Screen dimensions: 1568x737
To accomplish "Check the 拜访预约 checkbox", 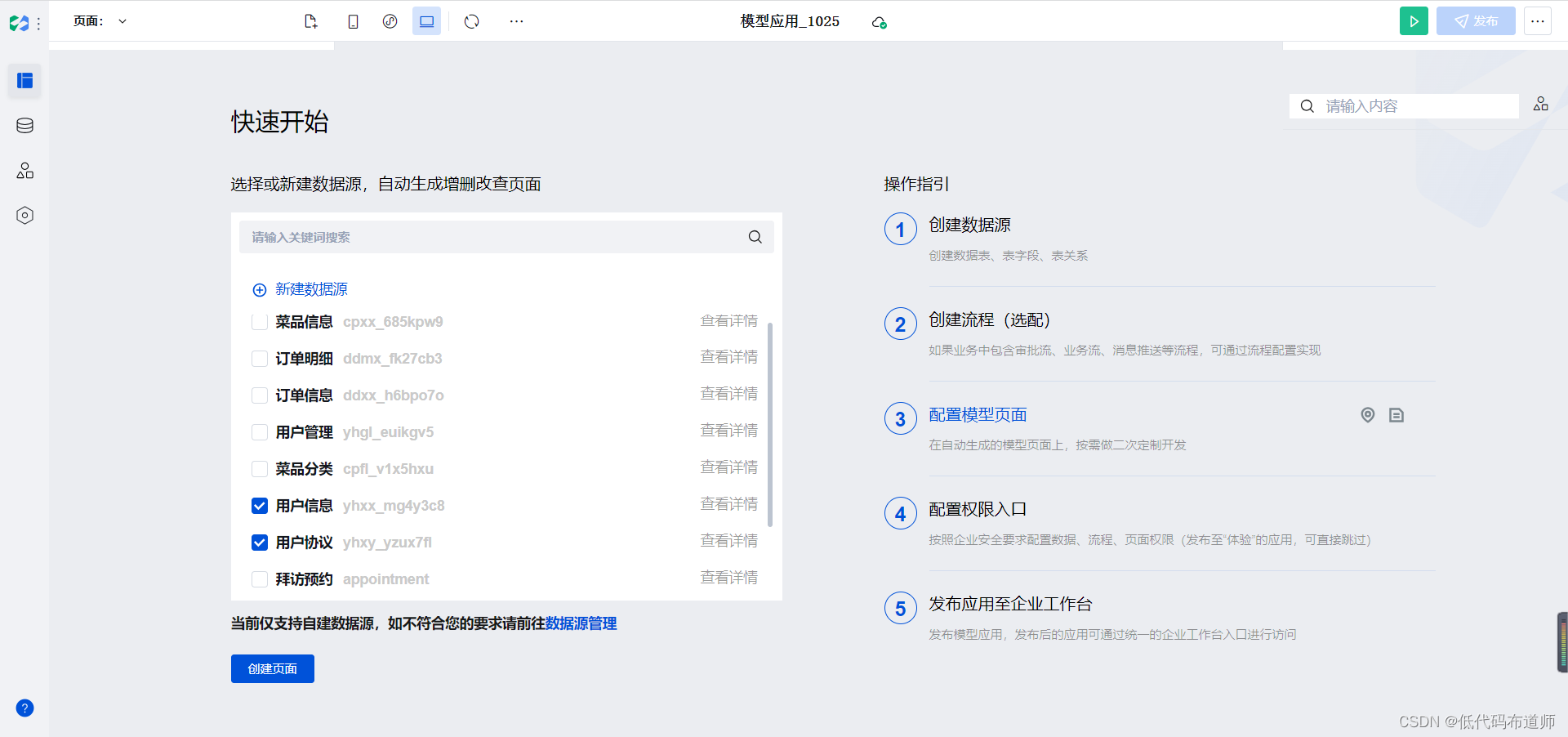I will (260, 579).
